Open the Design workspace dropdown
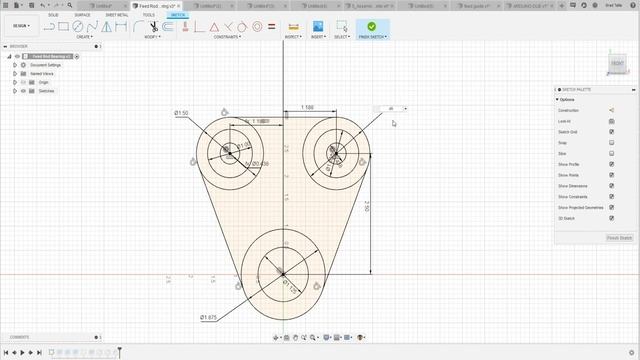 tap(21, 26)
